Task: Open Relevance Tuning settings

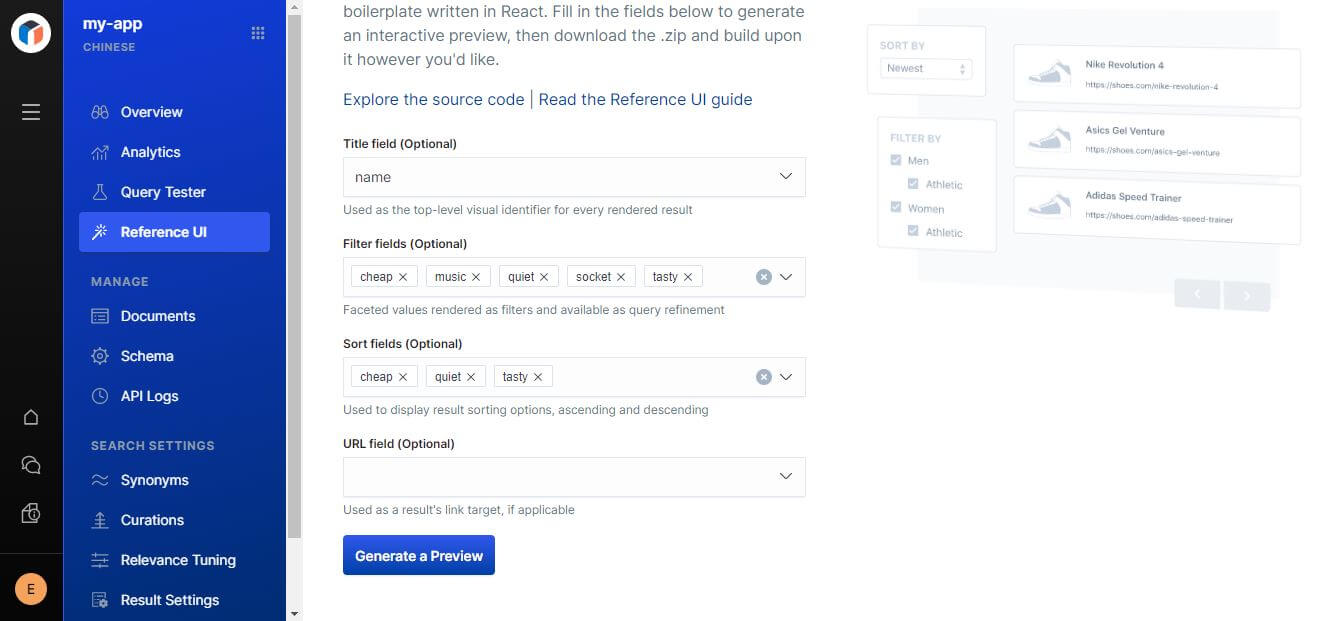Action: 178,560
